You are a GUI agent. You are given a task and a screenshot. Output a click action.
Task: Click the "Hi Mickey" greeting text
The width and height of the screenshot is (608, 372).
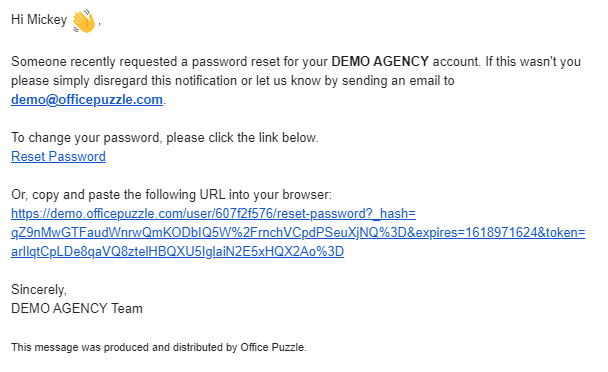coord(39,19)
